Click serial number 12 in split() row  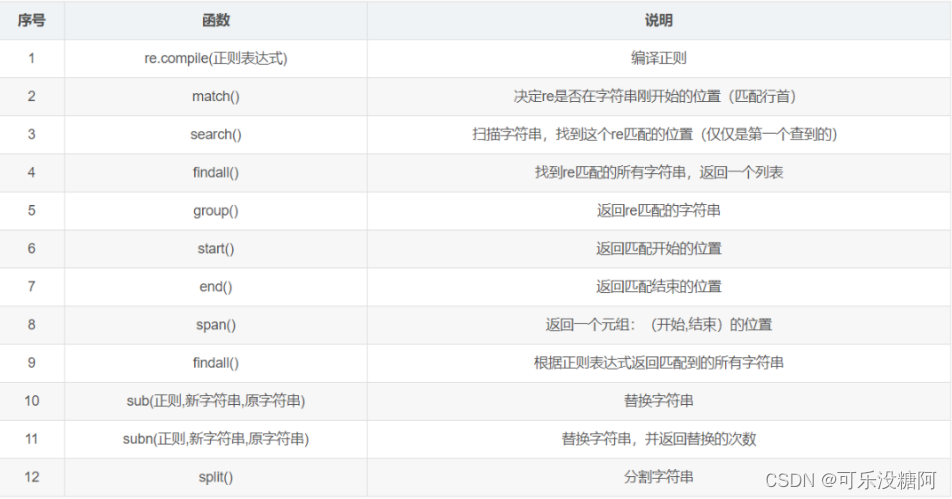click(x=32, y=477)
